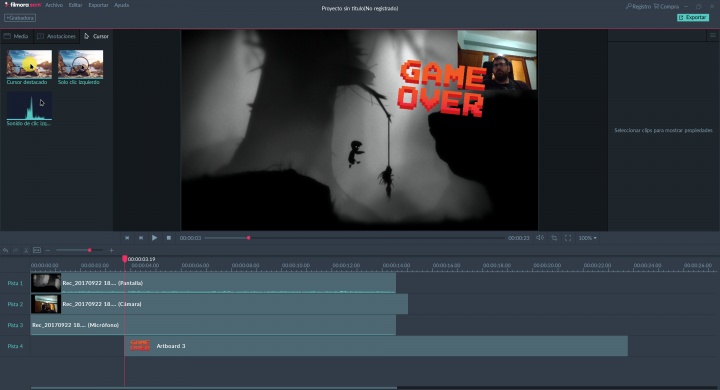Click the Pista 3 track label
Viewport: 720px width, 390px height.
15,325
